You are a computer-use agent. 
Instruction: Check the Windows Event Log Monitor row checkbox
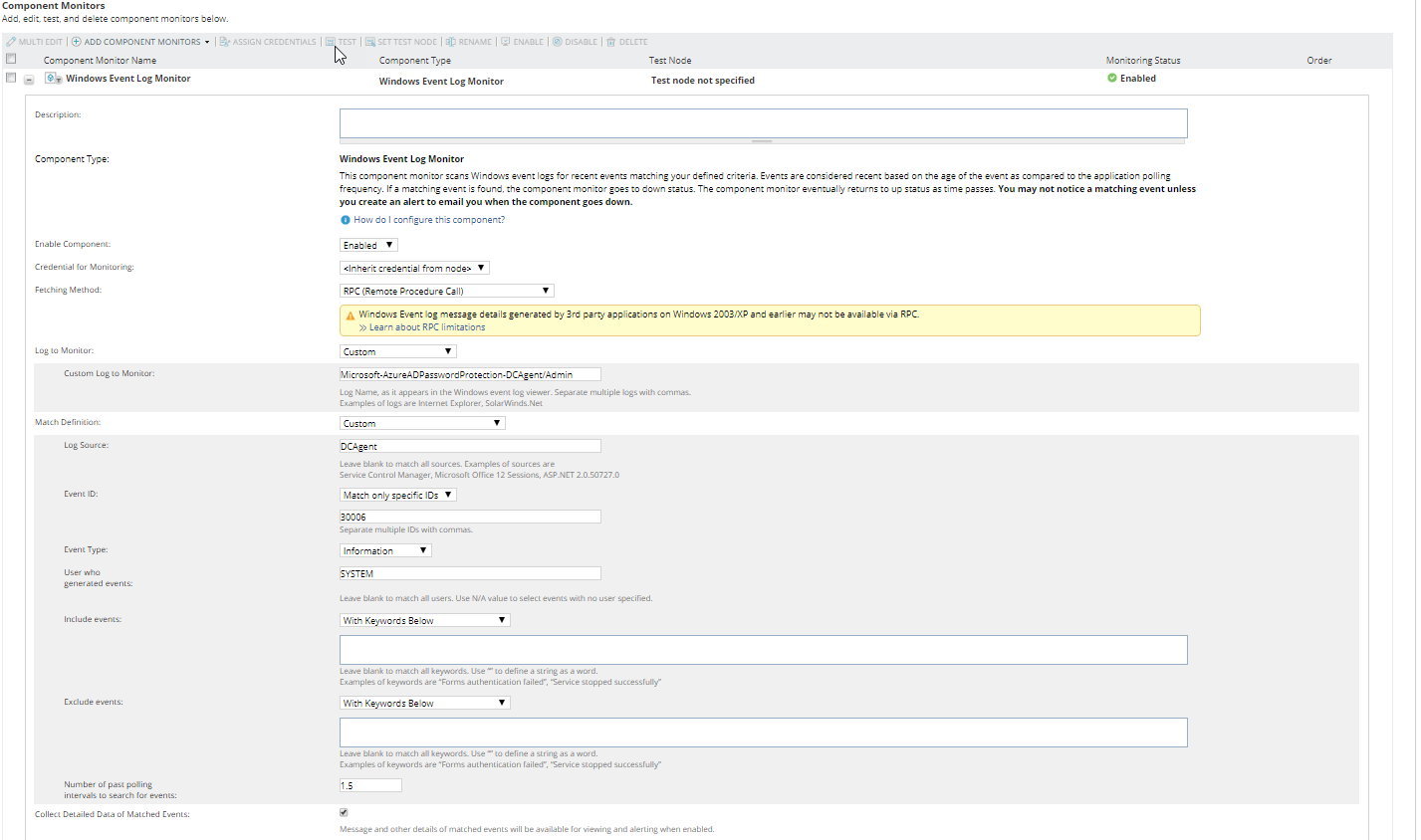tap(11, 78)
